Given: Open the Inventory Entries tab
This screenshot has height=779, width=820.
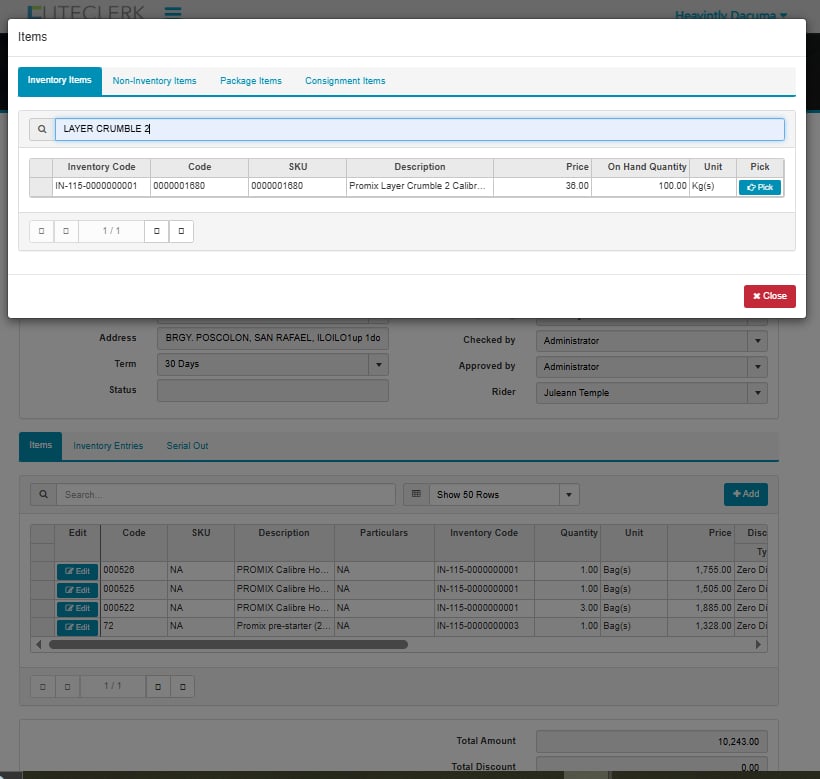Looking at the screenshot, I should [x=108, y=446].
